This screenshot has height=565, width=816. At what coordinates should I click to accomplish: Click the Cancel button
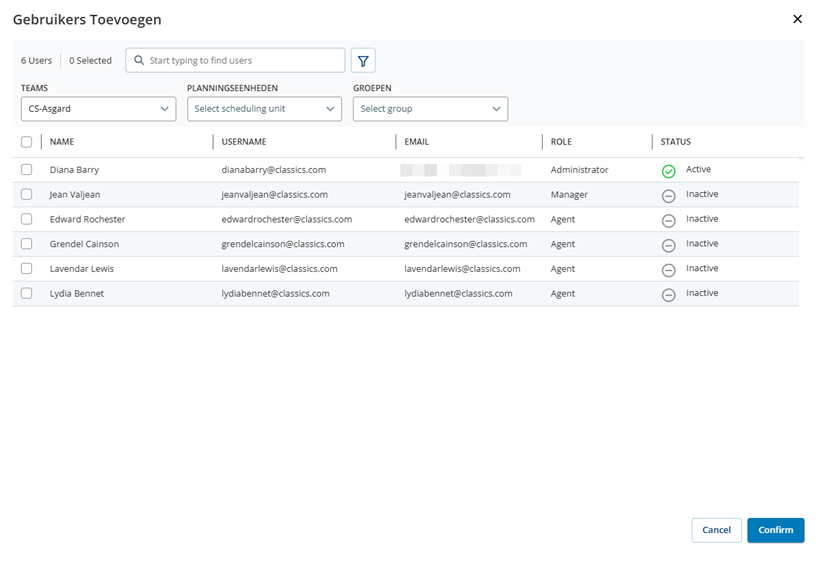[x=716, y=530]
